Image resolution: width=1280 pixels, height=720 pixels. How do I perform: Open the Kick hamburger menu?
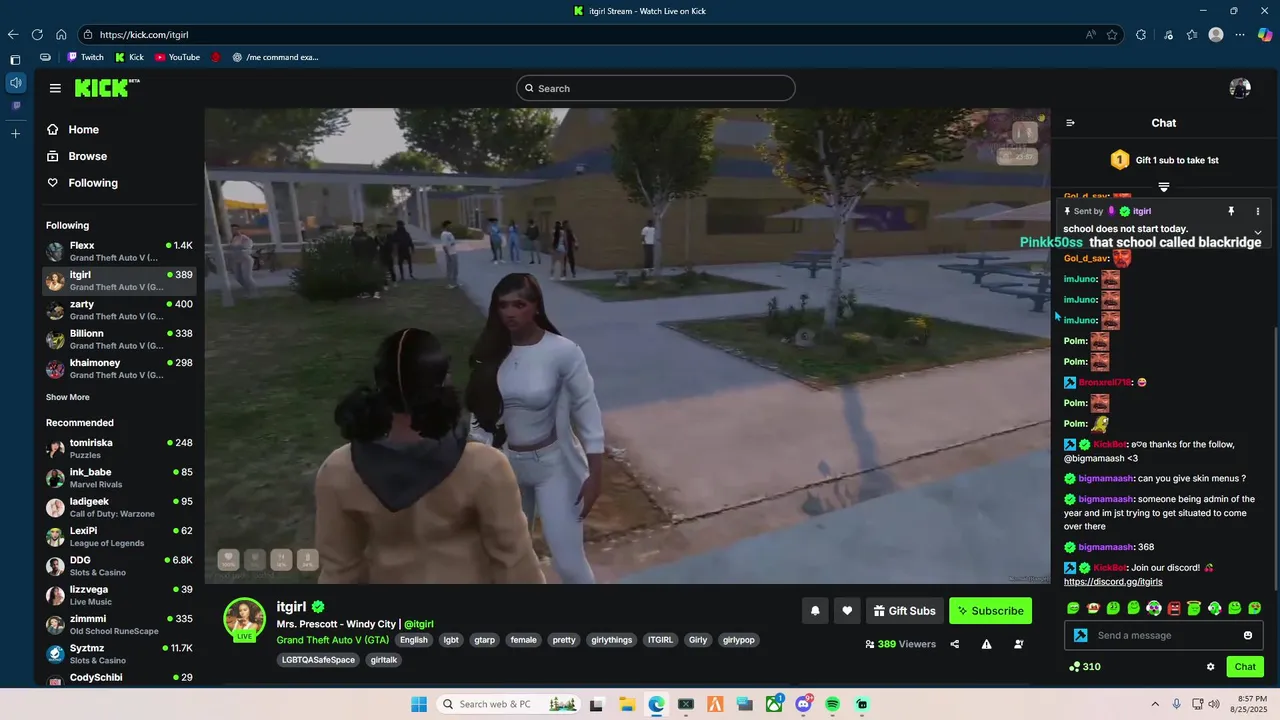(x=55, y=88)
